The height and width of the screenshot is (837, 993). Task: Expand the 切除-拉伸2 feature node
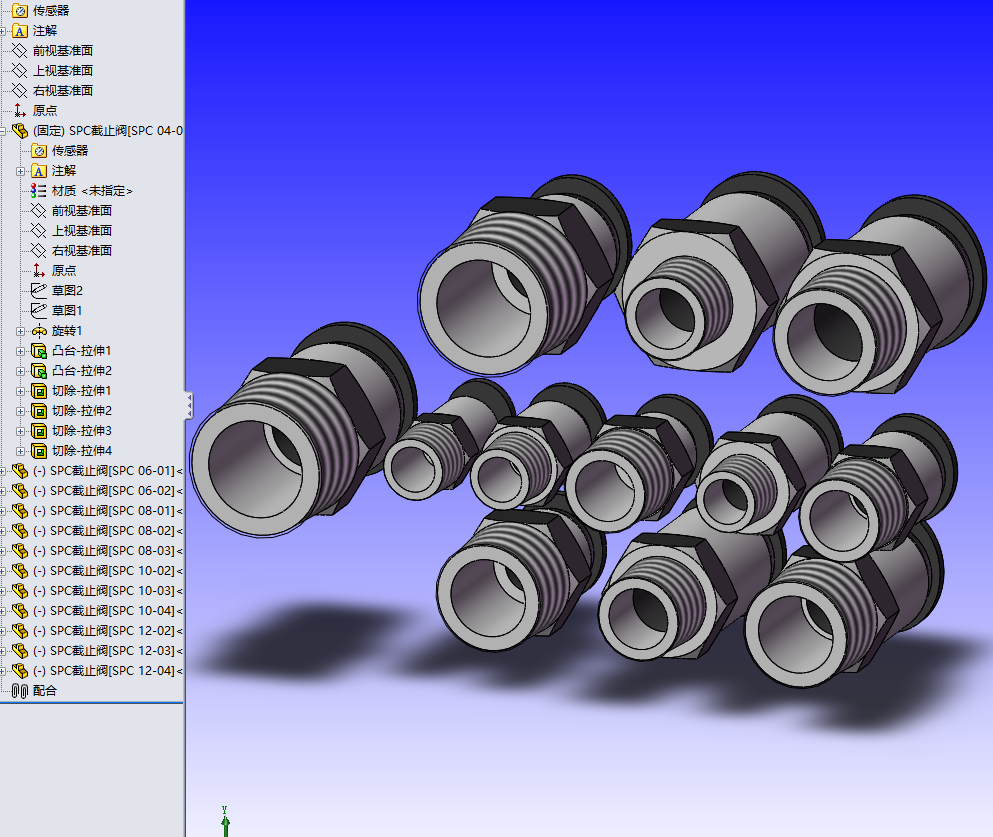[20, 411]
